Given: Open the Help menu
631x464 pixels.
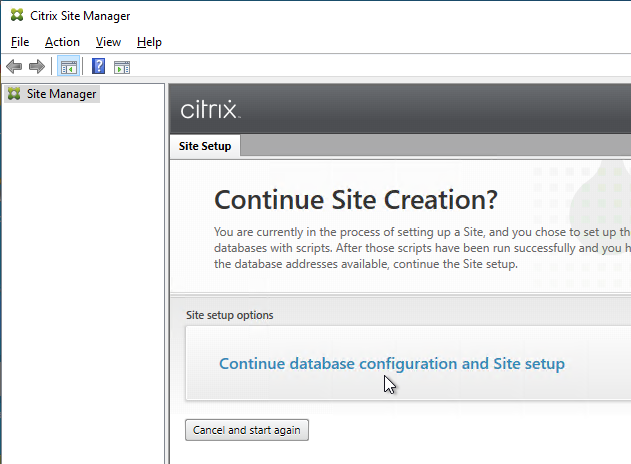Looking at the screenshot, I should click(149, 42).
